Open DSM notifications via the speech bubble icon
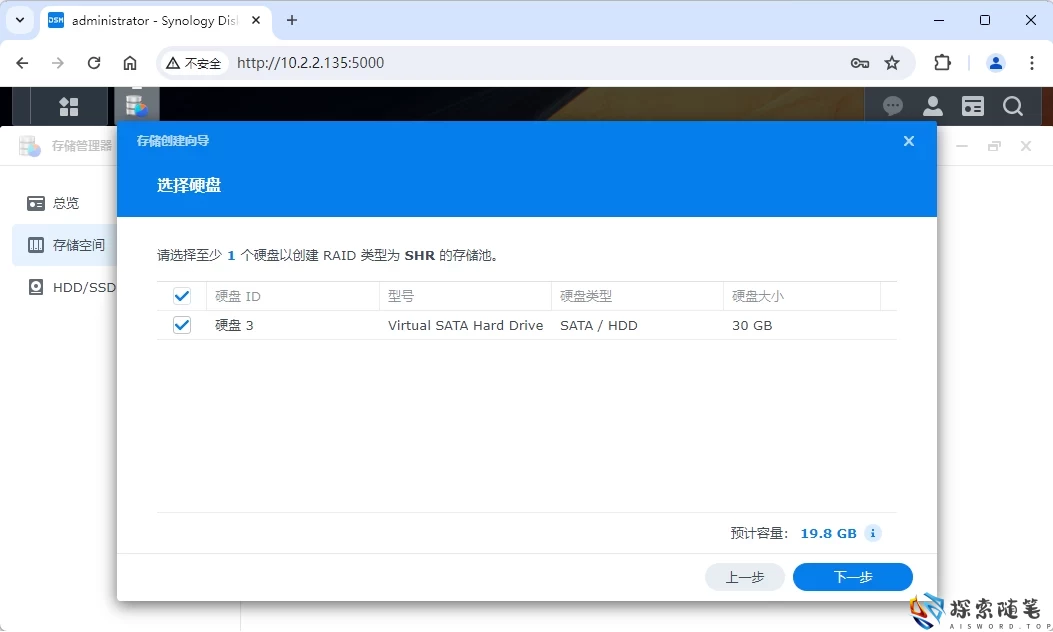Image resolution: width=1053 pixels, height=632 pixels. tap(892, 105)
